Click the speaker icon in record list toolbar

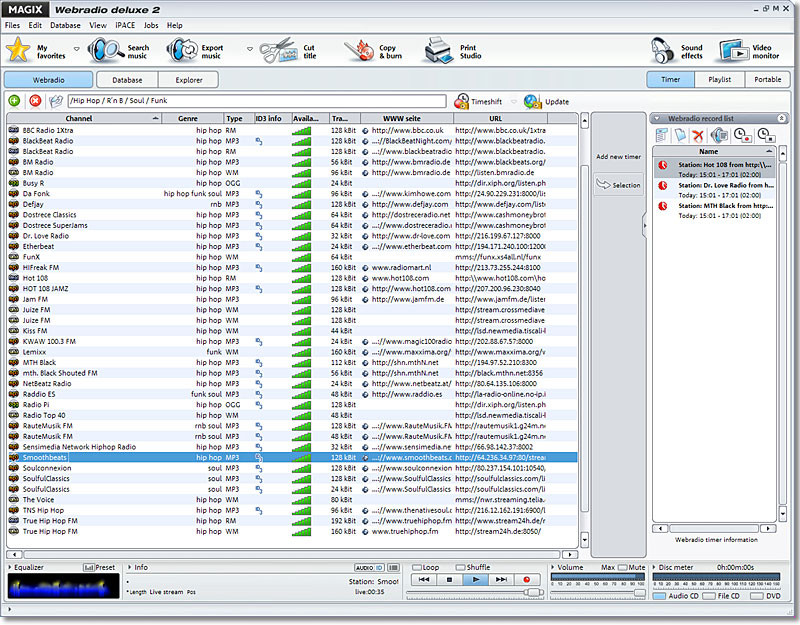[x=719, y=135]
